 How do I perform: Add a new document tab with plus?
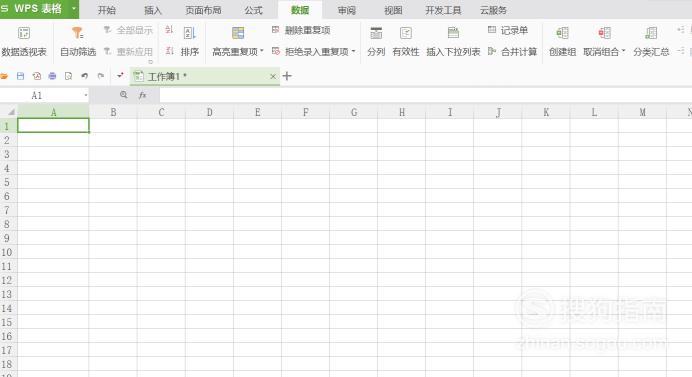[x=287, y=76]
